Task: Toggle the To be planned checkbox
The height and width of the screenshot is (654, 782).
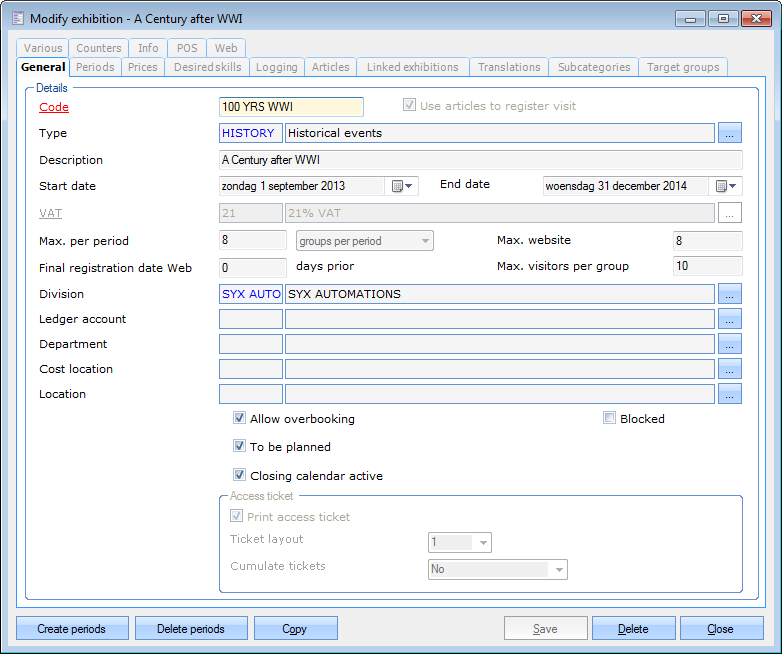Action: pos(240,447)
